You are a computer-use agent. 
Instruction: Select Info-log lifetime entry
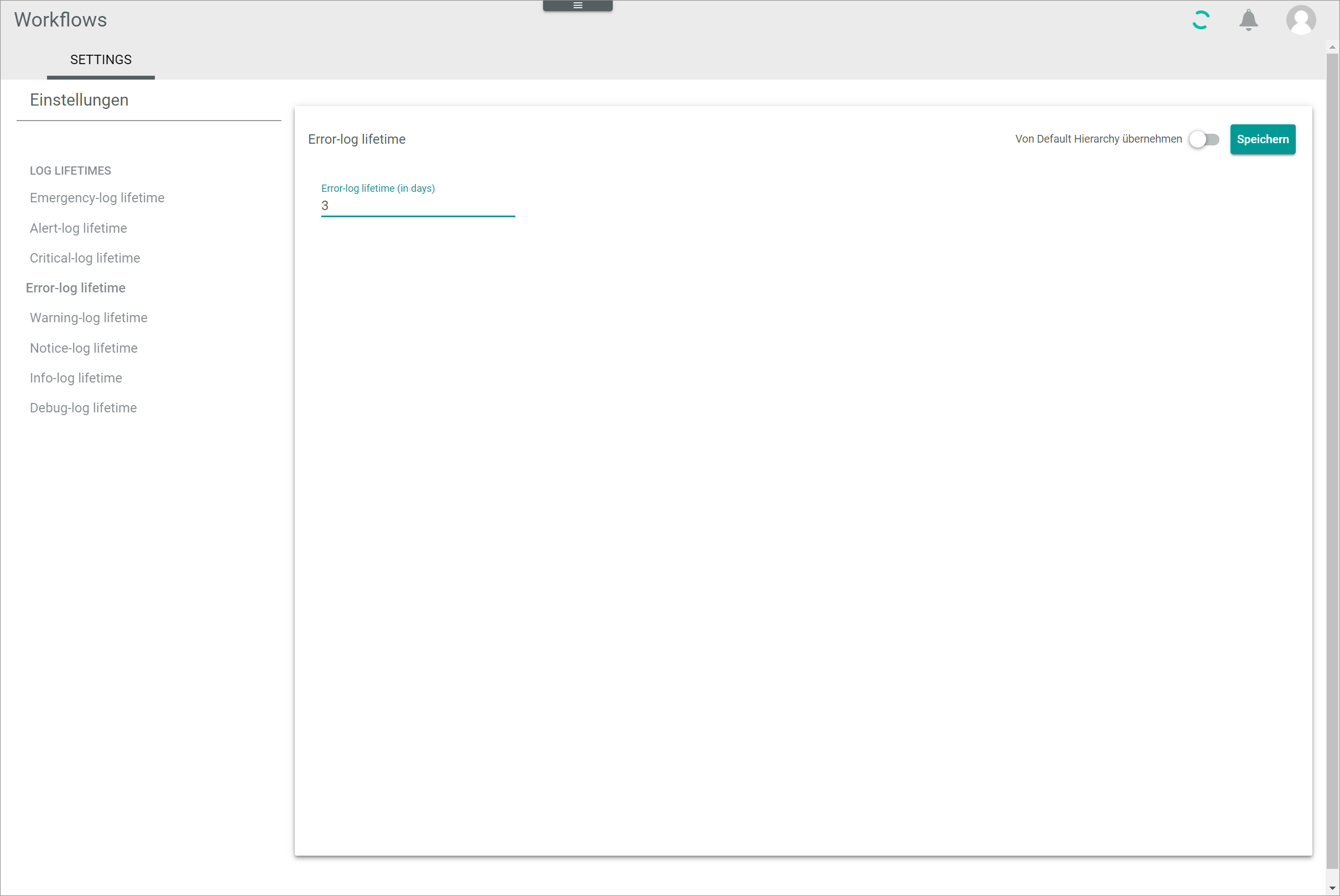(x=76, y=378)
